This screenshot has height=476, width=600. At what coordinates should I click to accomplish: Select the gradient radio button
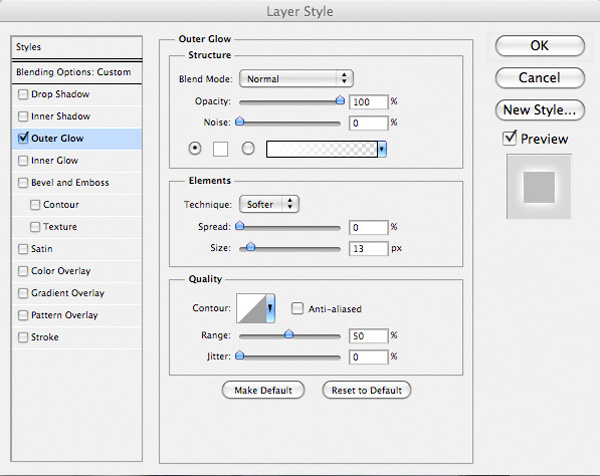248,148
